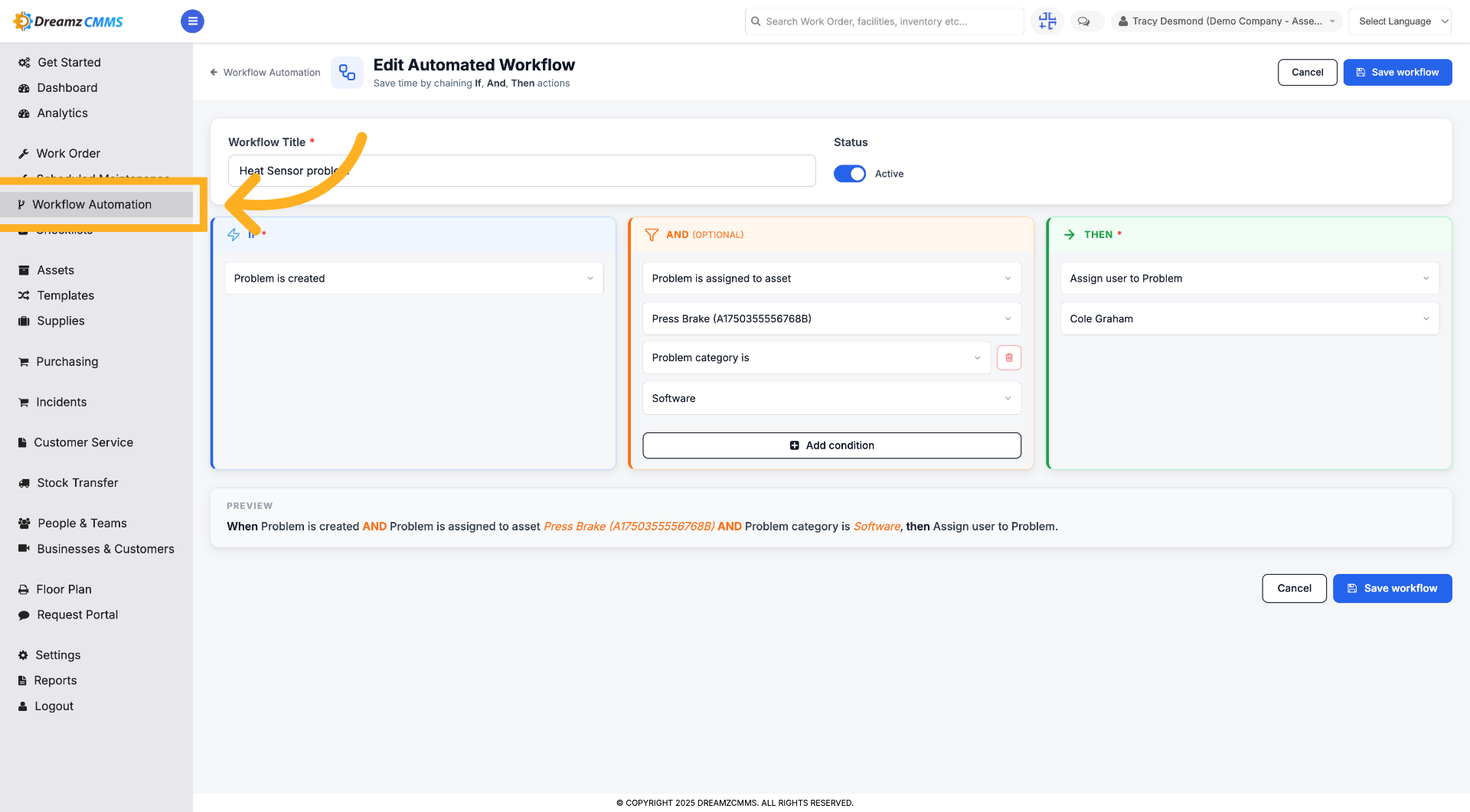1470x812 pixels.
Task: Open Templates from the sidebar
Action: [65, 295]
